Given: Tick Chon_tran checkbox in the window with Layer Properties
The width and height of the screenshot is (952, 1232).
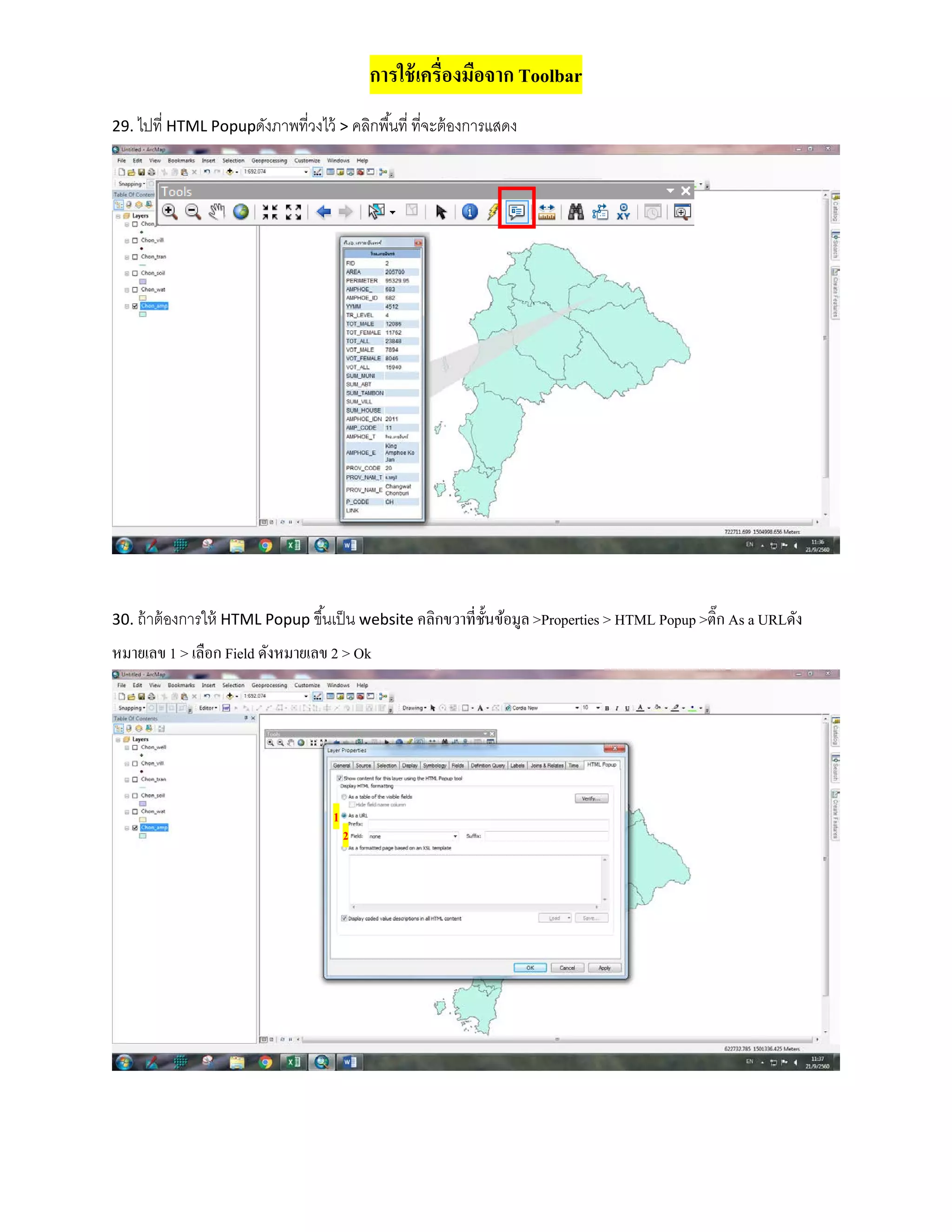Looking at the screenshot, I should [135, 779].
